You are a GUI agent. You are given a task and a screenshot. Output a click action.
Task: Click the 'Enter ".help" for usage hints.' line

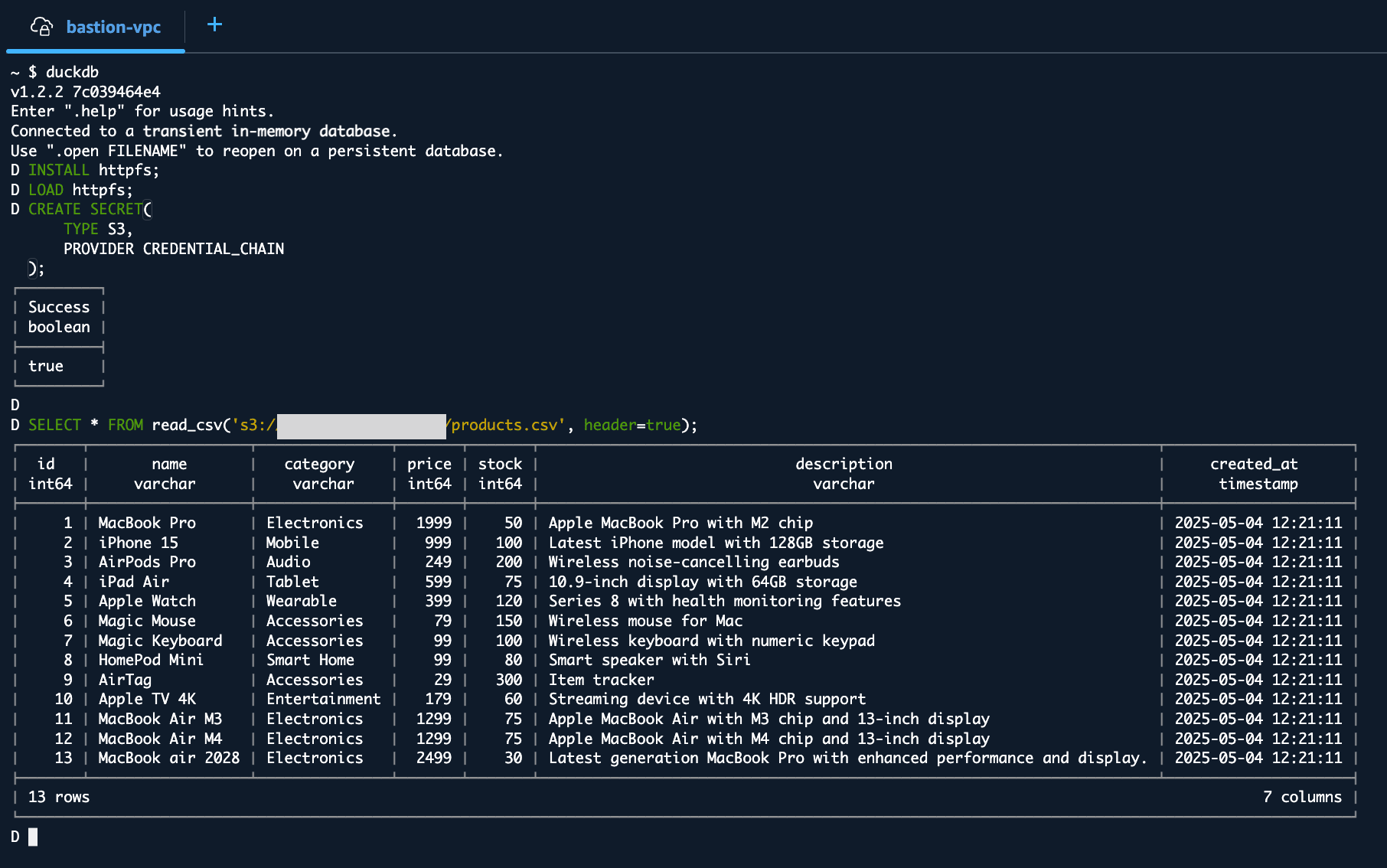(x=142, y=111)
